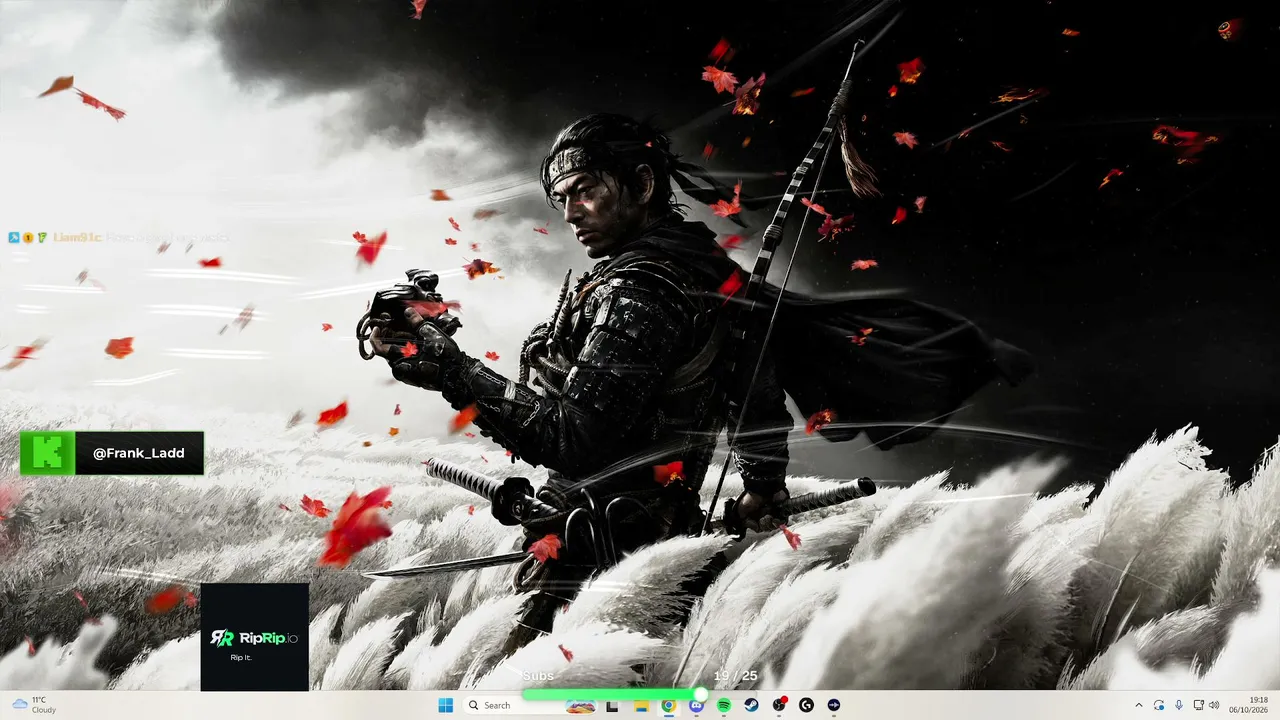Viewport: 1280px width, 720px height.
Task: Open Discord from the taskbar
Action: (x=696, y=705)
